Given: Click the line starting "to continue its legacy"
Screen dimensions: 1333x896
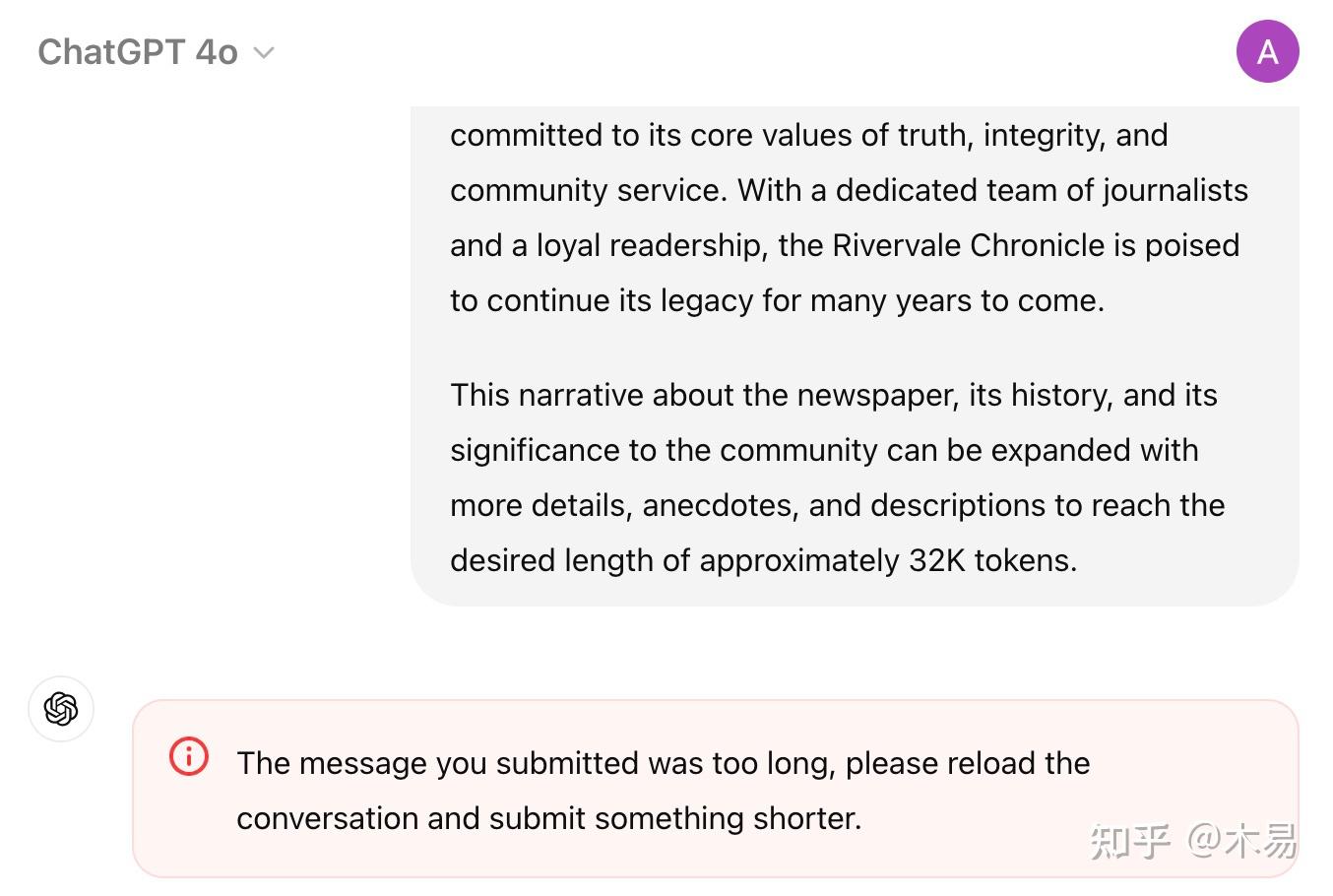Looking at the screenshot, I should pyautogui.click(x=777, y=300).
